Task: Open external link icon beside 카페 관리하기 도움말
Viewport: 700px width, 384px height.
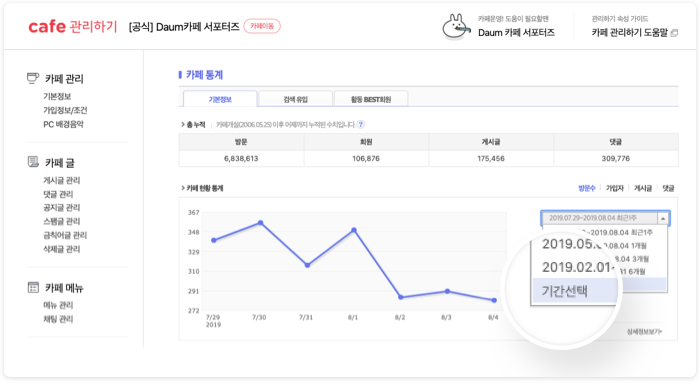Action: point(674,33)
